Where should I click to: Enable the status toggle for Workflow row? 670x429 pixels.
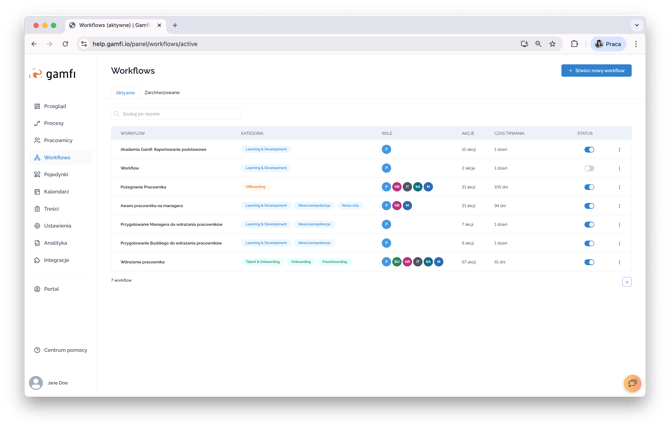point(589,168)
